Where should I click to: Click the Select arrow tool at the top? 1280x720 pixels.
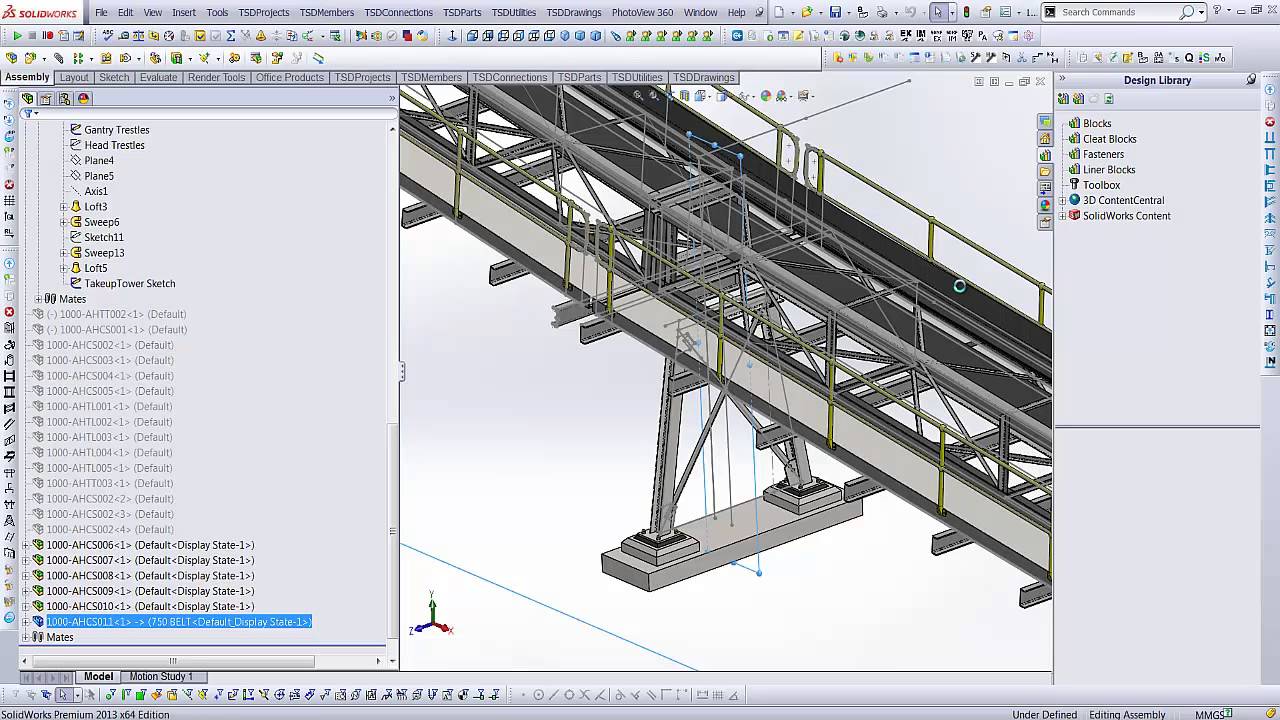pos(937,12)
